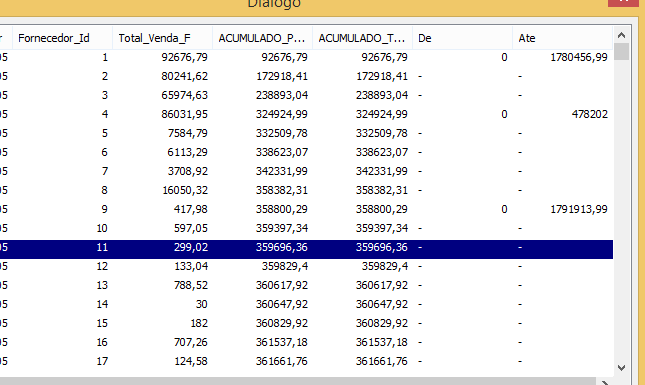This screenshot has width=645, height=385.
Task: Select Total_Venda_F cell 7584,79
Action: (x=188, y=133)
